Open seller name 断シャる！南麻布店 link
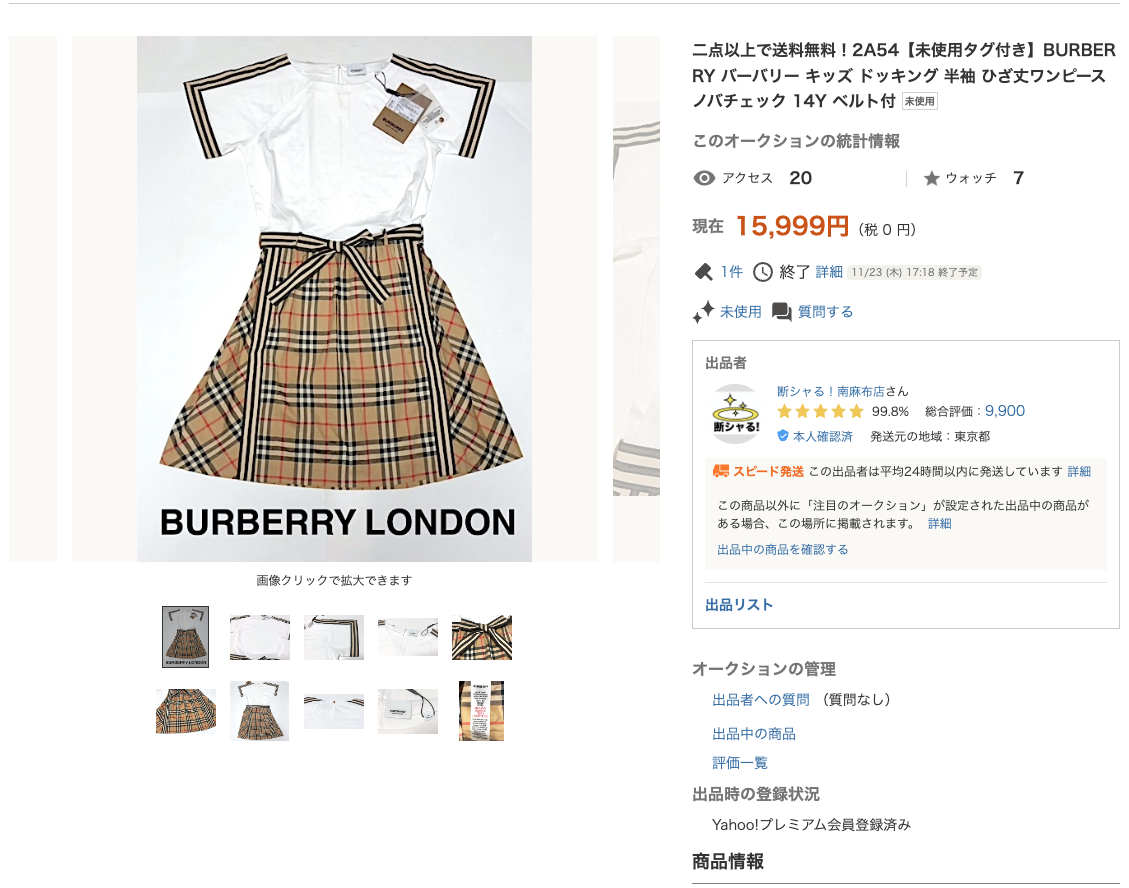The width and height of the screenshot is (1129, 888). point(830,391)
